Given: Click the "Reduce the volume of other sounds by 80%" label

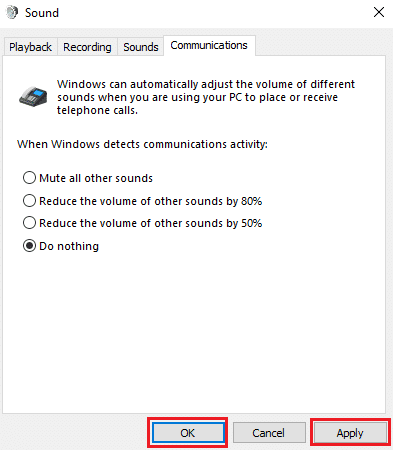Looking at the screenshot, I should point(151,201).
